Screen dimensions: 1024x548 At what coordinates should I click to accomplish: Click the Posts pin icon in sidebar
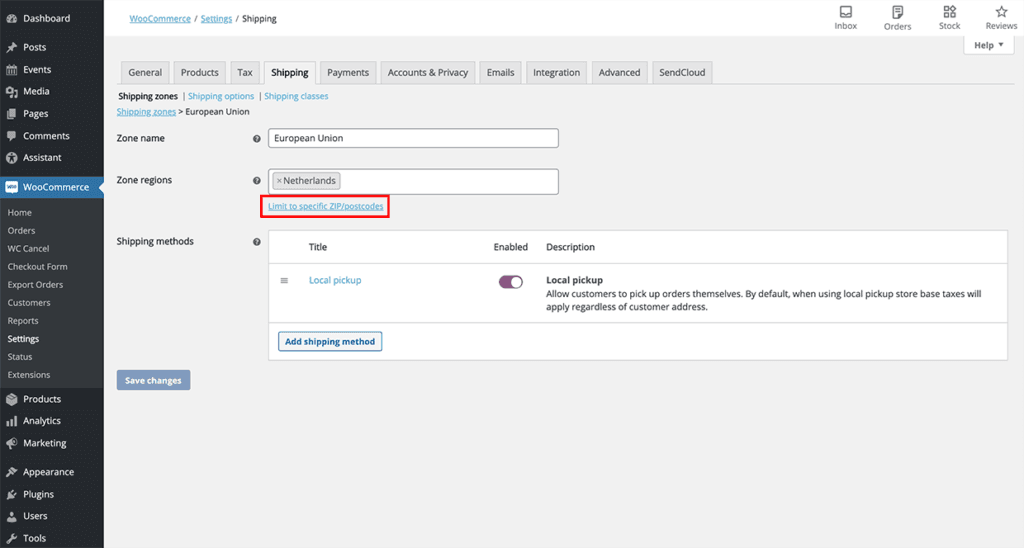click(12, 47)
